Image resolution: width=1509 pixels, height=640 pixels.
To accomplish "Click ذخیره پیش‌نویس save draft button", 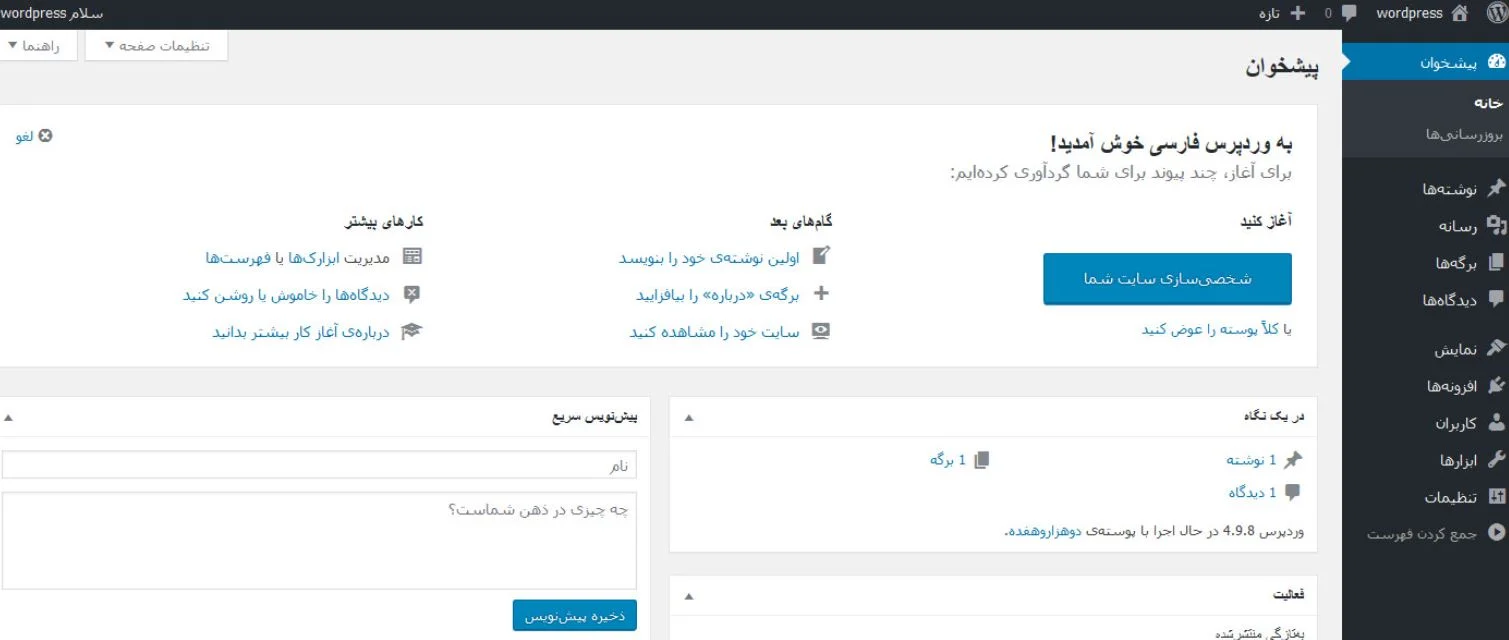I will pyautogui.click(x=575, y=616).
